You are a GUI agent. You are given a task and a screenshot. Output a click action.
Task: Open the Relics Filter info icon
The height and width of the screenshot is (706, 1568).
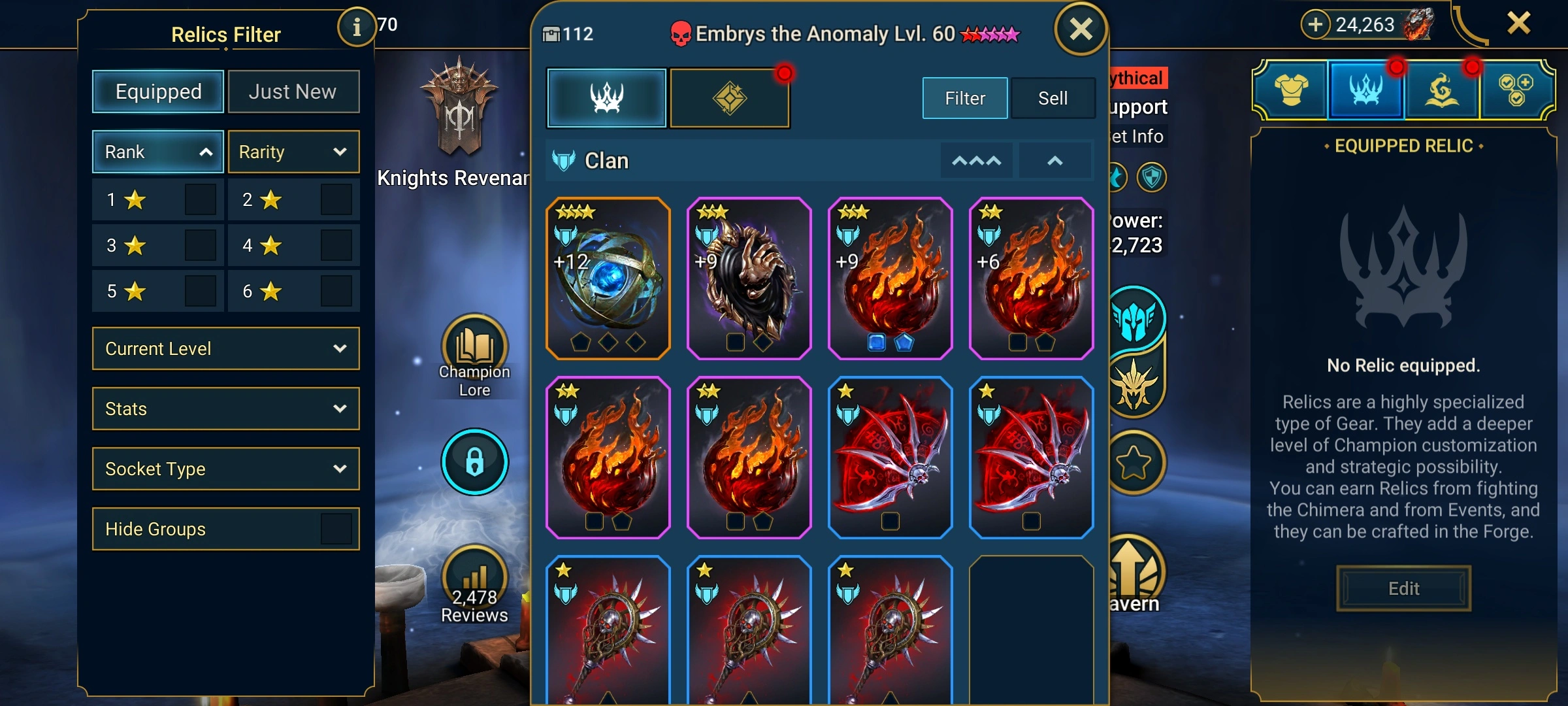click(x=356, y=27)
